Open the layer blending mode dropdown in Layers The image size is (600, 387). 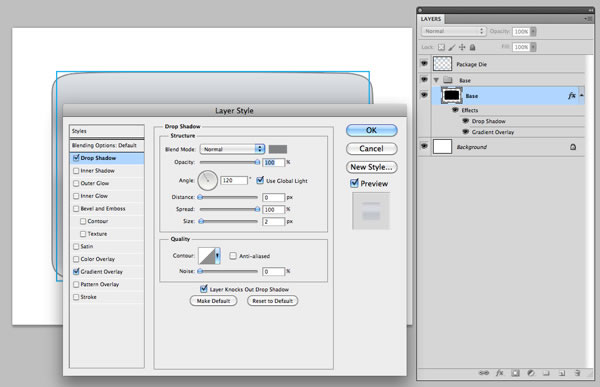tap(454, 31)
